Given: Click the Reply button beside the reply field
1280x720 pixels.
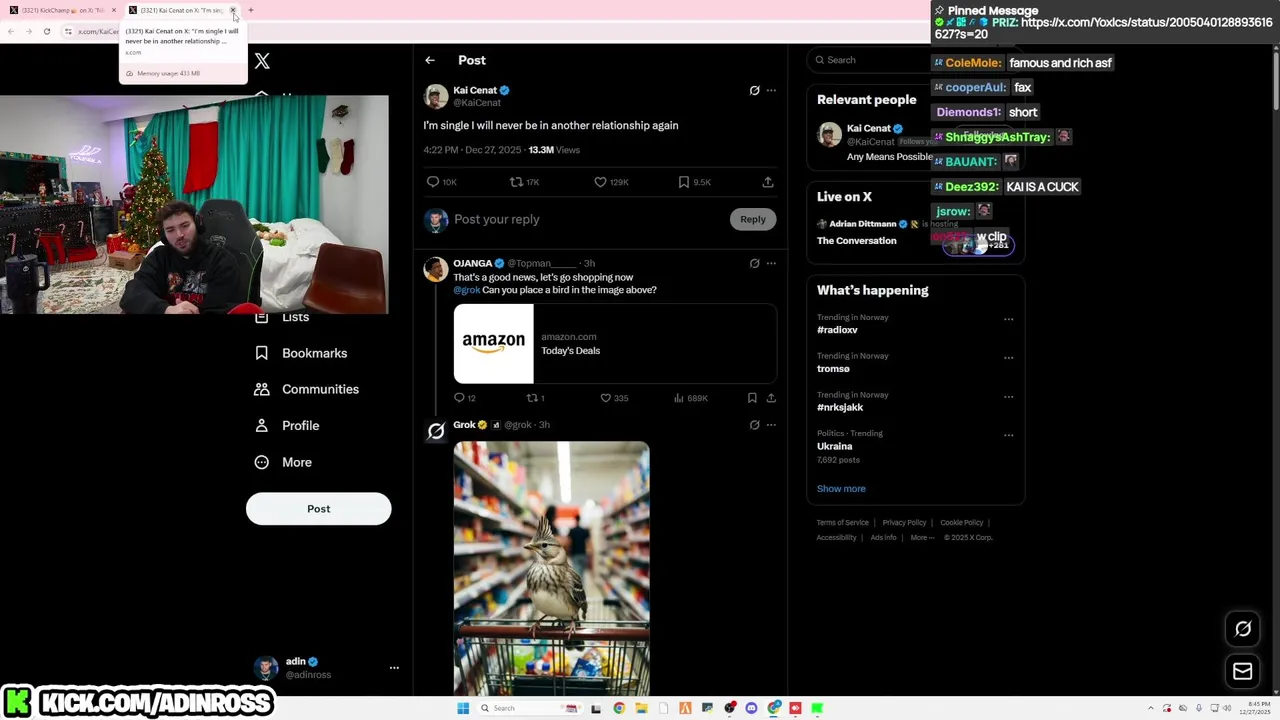Looking at the screenshot, I should pyautogui.click(x=753, y=219).
